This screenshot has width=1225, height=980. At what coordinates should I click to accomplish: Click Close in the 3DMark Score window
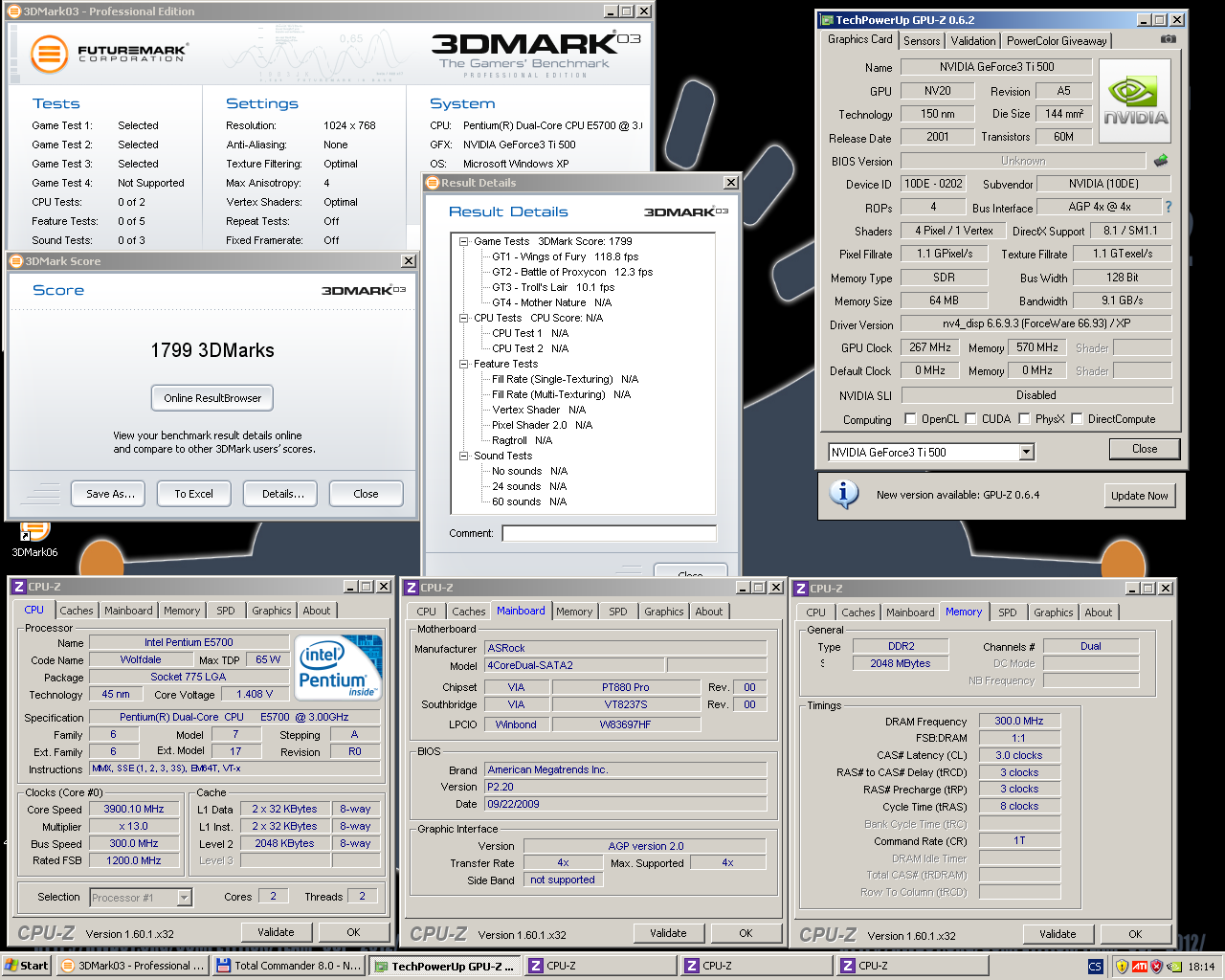366,494
